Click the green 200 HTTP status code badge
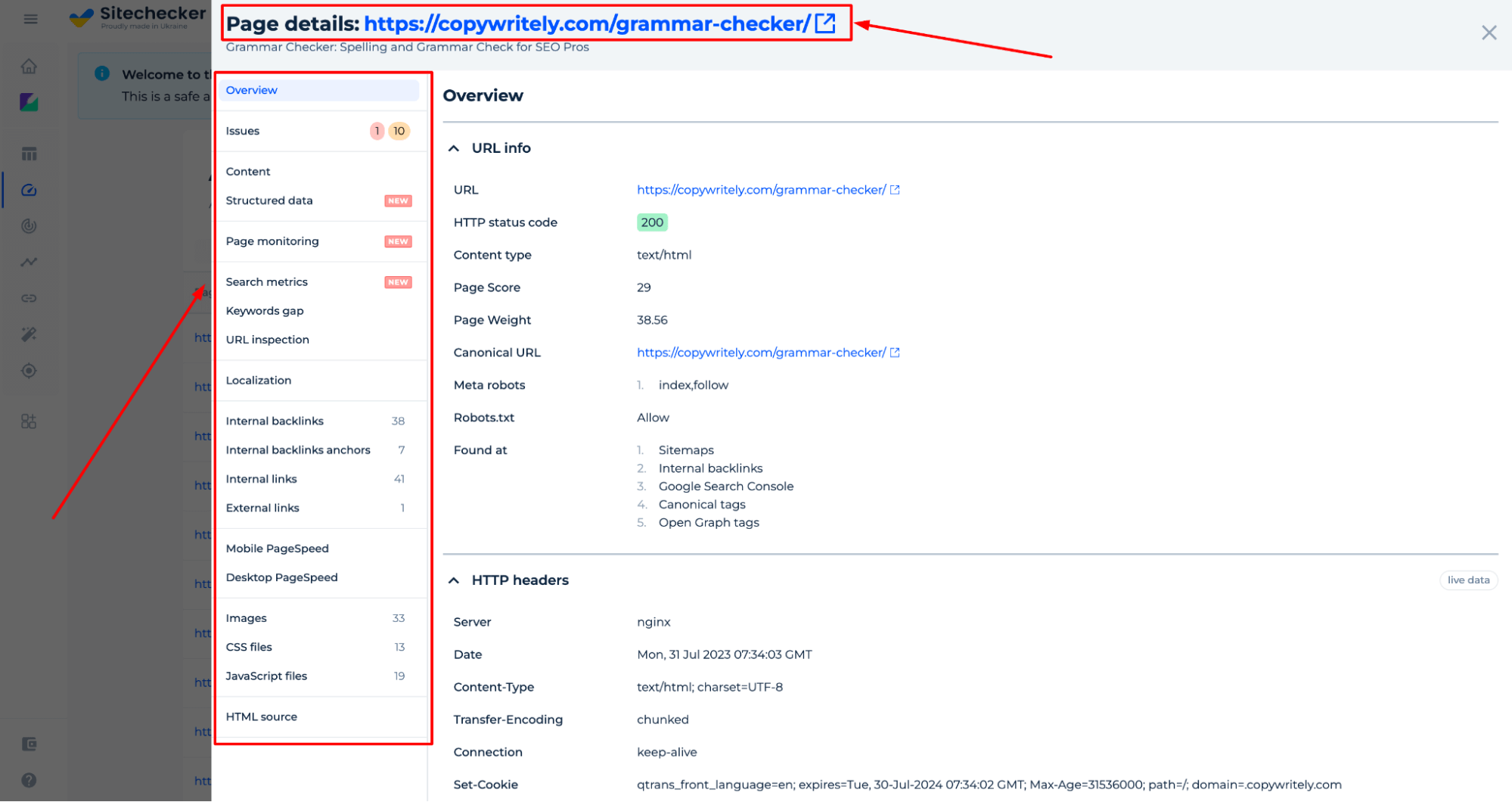The width and height of the screenshot is (1512, 802). [x=652, y=222]
